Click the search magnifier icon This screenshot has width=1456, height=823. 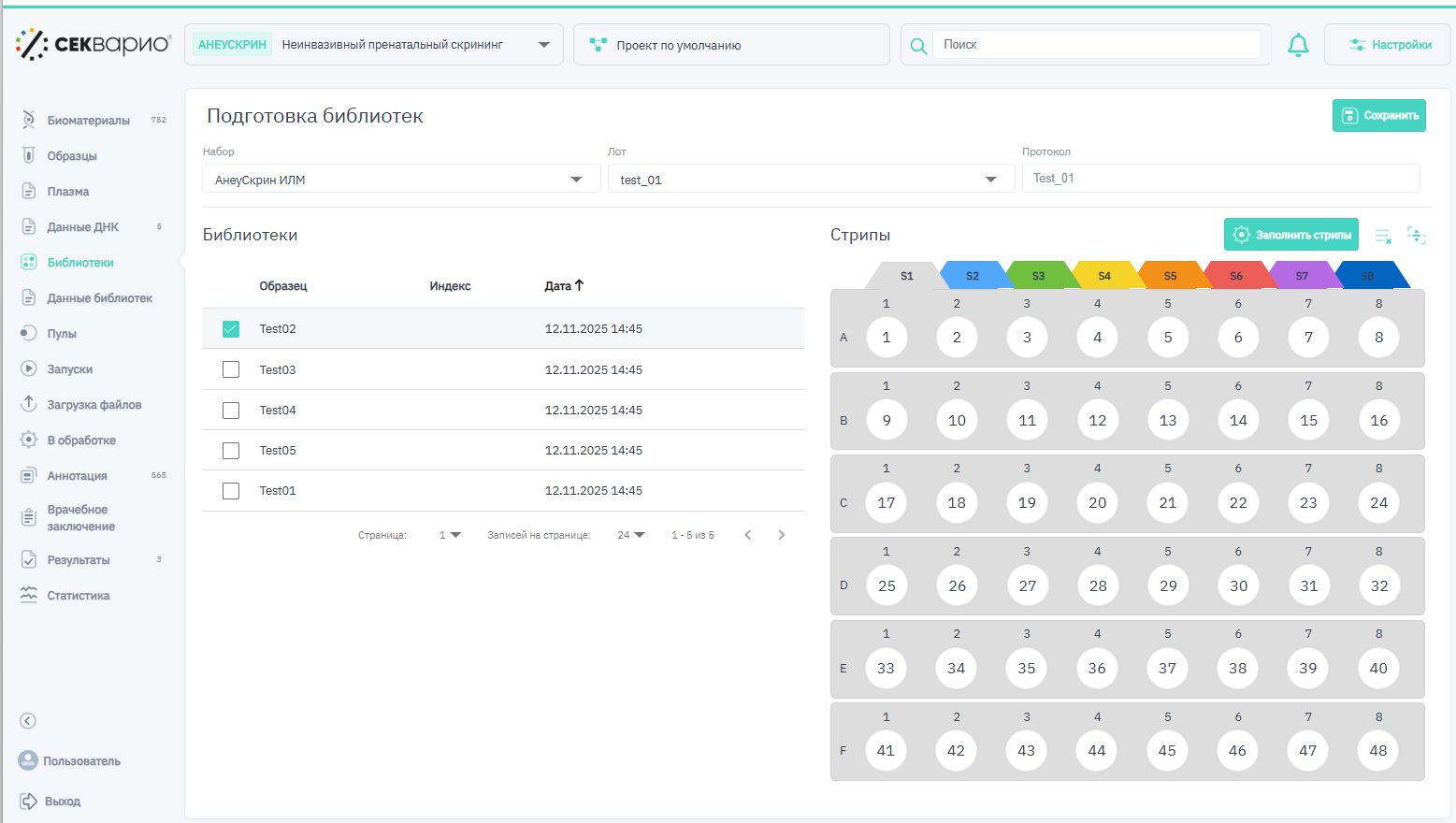pos(918,46)
